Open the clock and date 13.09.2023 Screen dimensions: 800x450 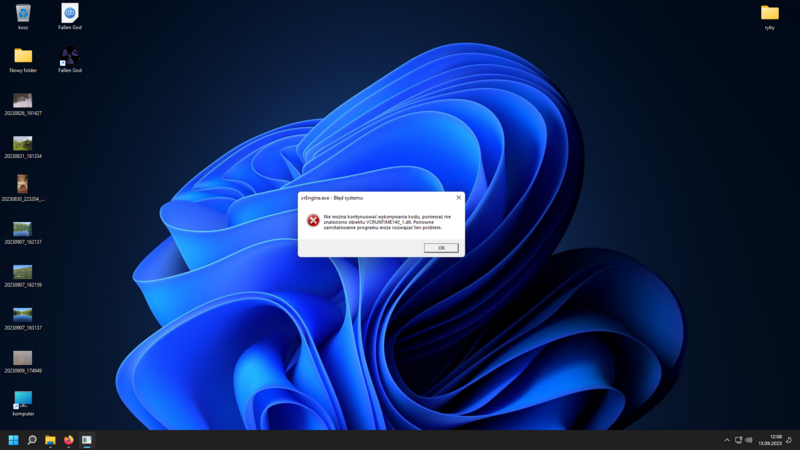tap(770, 440)
